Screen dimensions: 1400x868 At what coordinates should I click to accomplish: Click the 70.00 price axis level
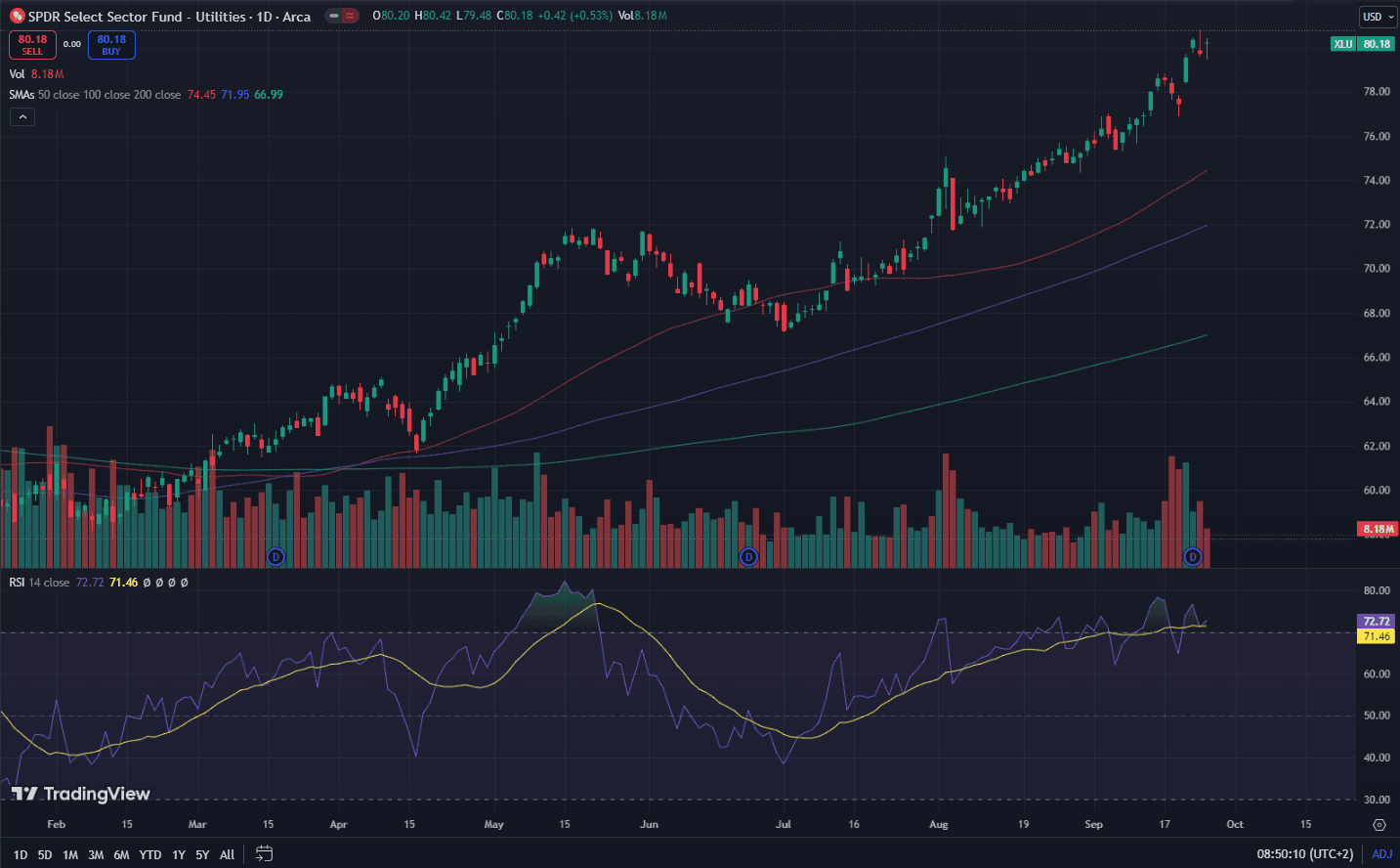point(1377,269)
